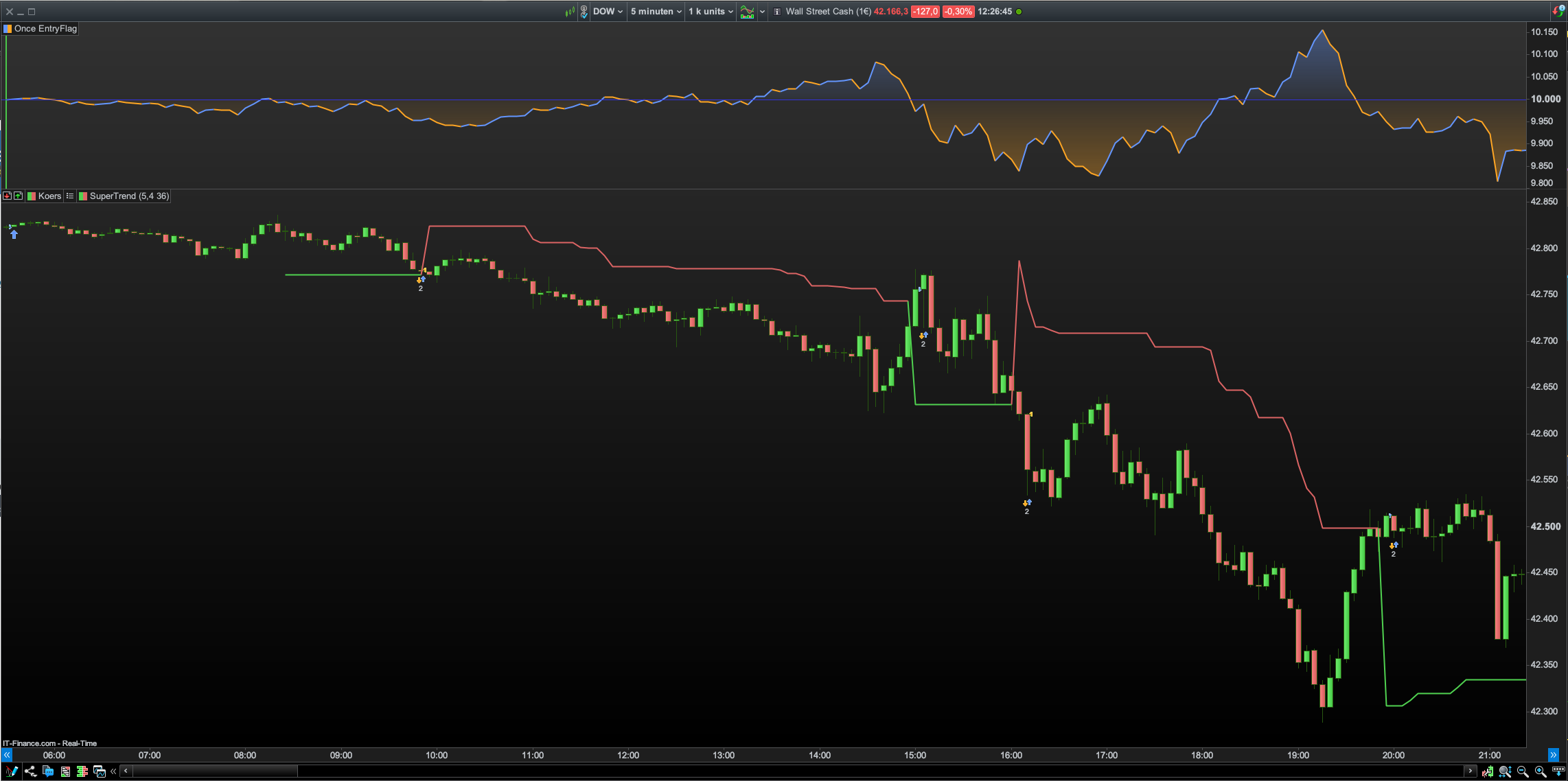Click the Koers price color swatch

[x=32, y=196]
